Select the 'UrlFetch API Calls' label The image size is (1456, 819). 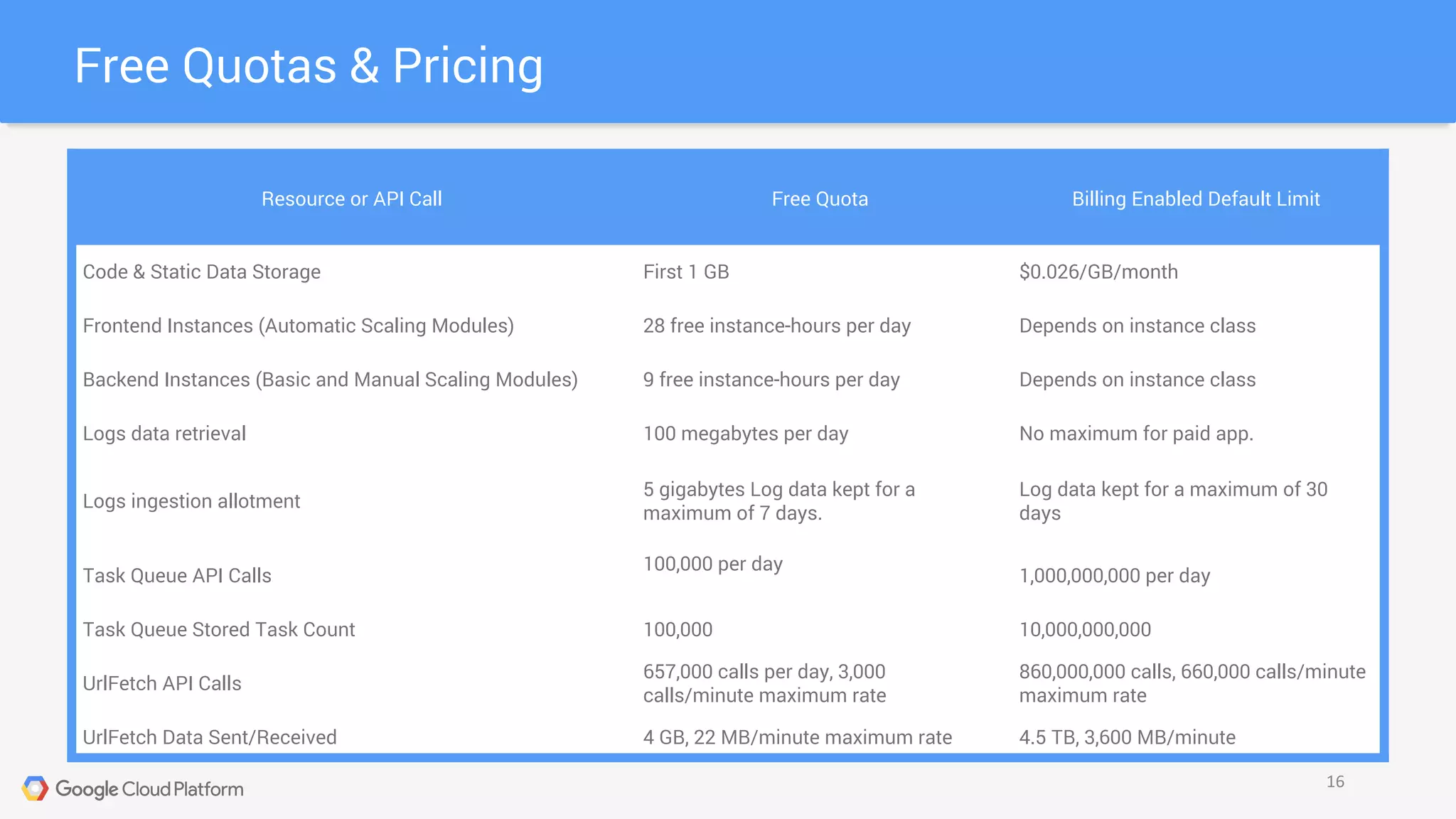click(162, 684)
